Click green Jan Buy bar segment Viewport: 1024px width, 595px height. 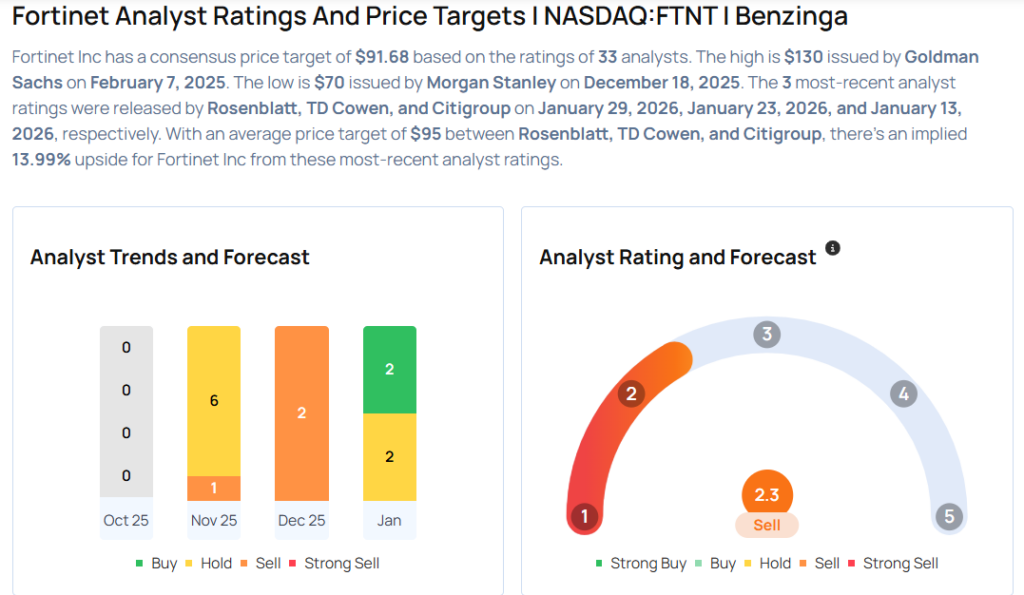pyautogui.click(x=389, y=369)
